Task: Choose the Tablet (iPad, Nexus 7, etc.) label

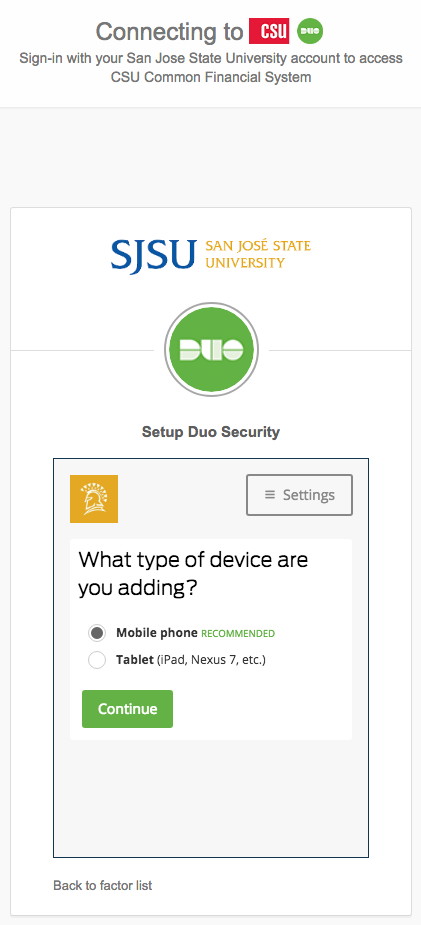Action: click(191, 660)
